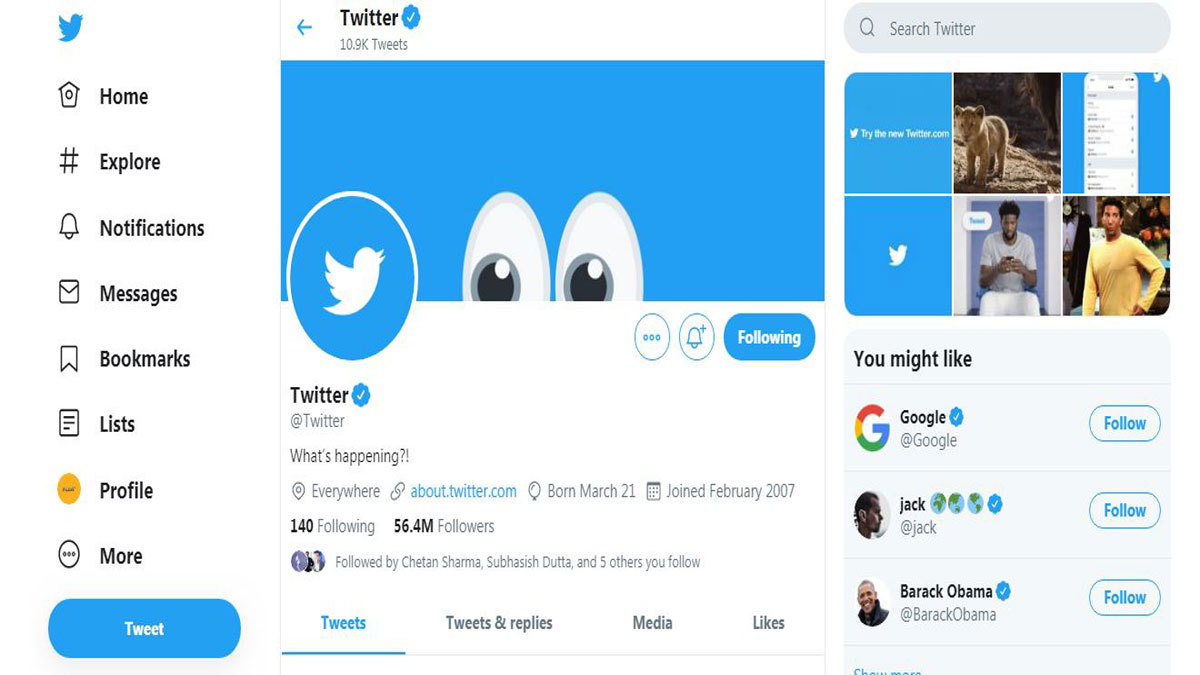Click the Search Twitter field
Screen dimensions: 1200x675
[x=1007, y=28]
